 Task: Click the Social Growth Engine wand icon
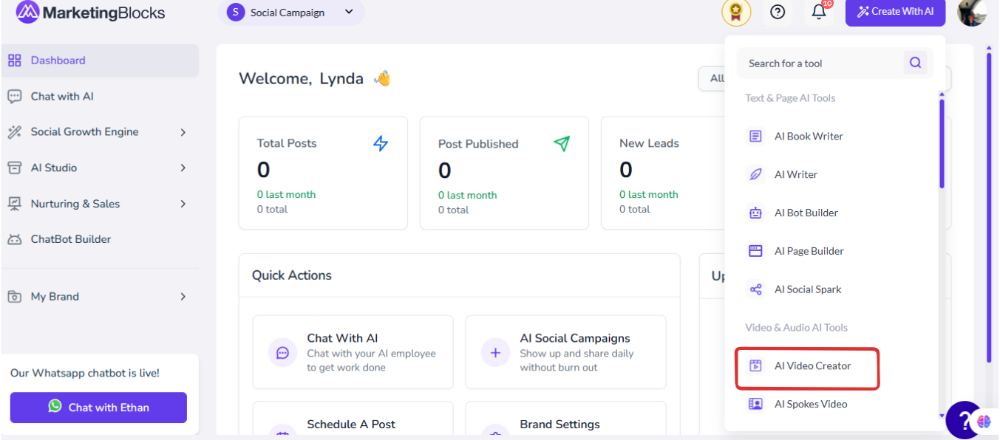click(x=14, y=132)
